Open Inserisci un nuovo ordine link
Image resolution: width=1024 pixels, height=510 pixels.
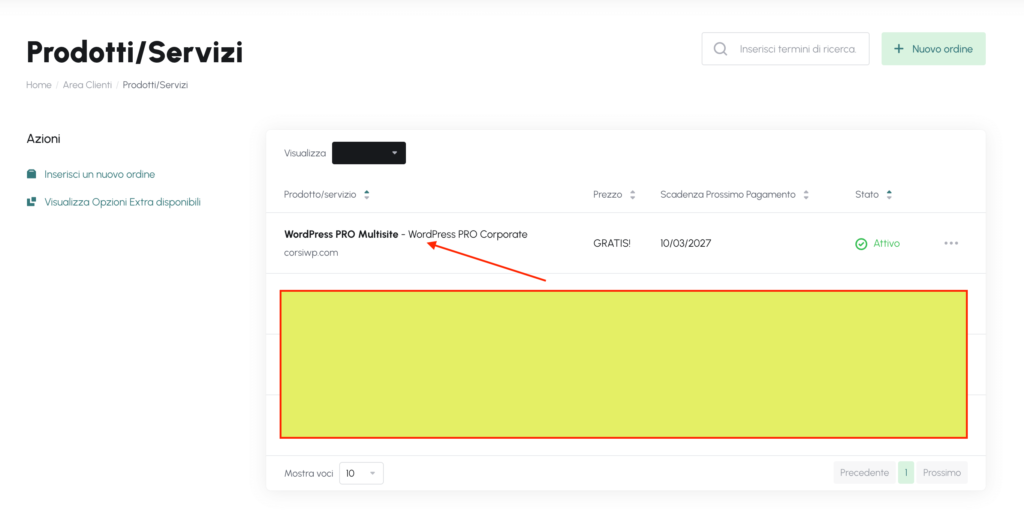pos(99,174)
